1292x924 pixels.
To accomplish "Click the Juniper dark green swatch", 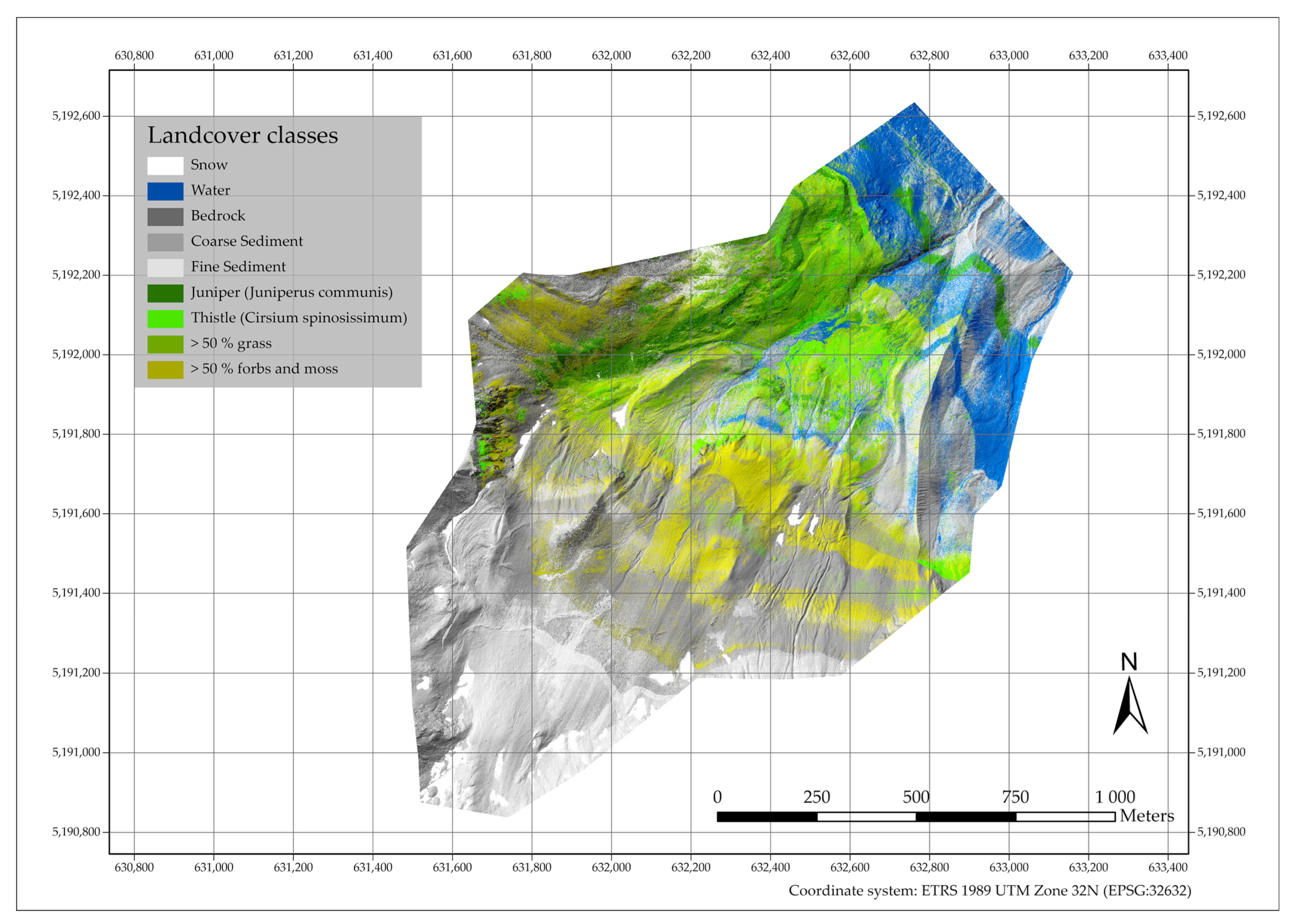I will point(165,293).
